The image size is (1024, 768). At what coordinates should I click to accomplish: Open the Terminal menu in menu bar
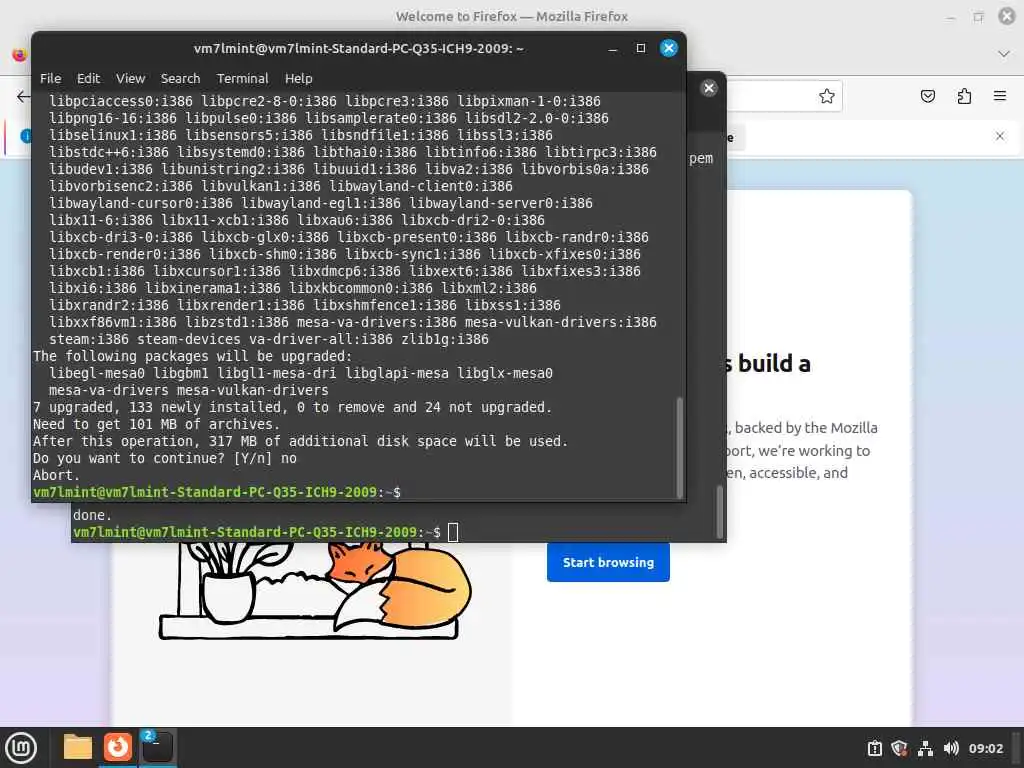(x=242, y=78)
